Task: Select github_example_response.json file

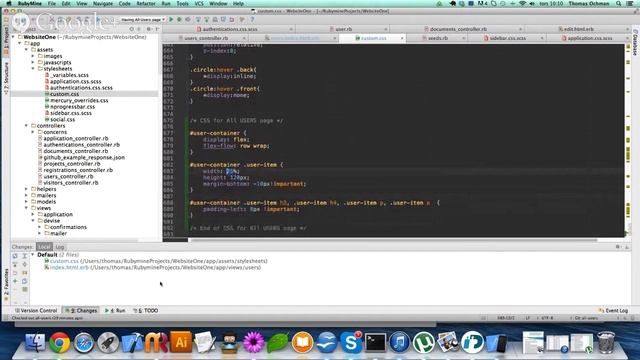Action: tap(84, 157)
